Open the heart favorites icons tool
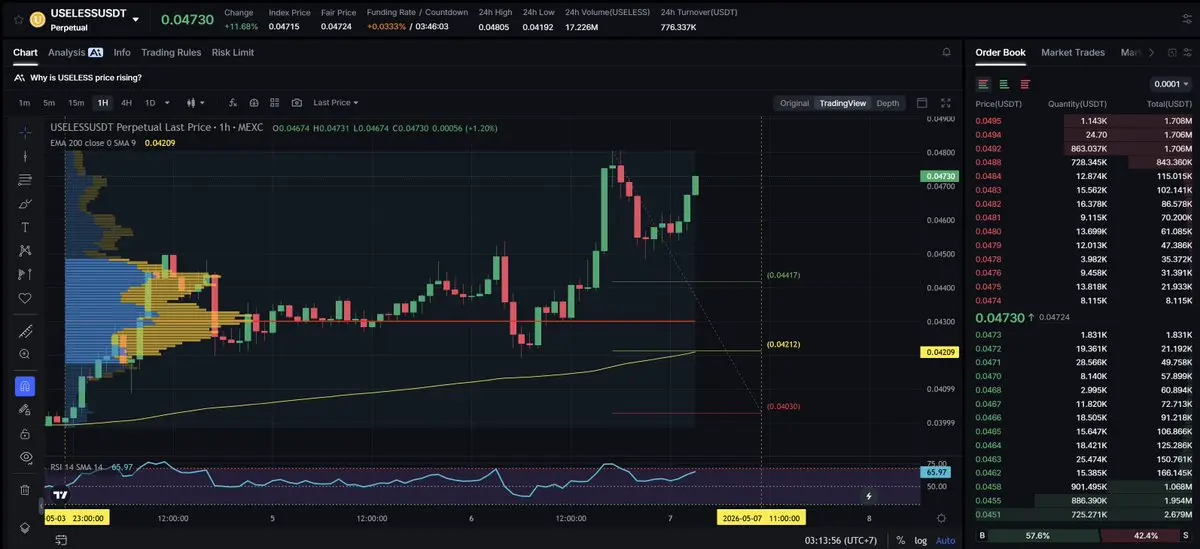 (x=25, y=298)
